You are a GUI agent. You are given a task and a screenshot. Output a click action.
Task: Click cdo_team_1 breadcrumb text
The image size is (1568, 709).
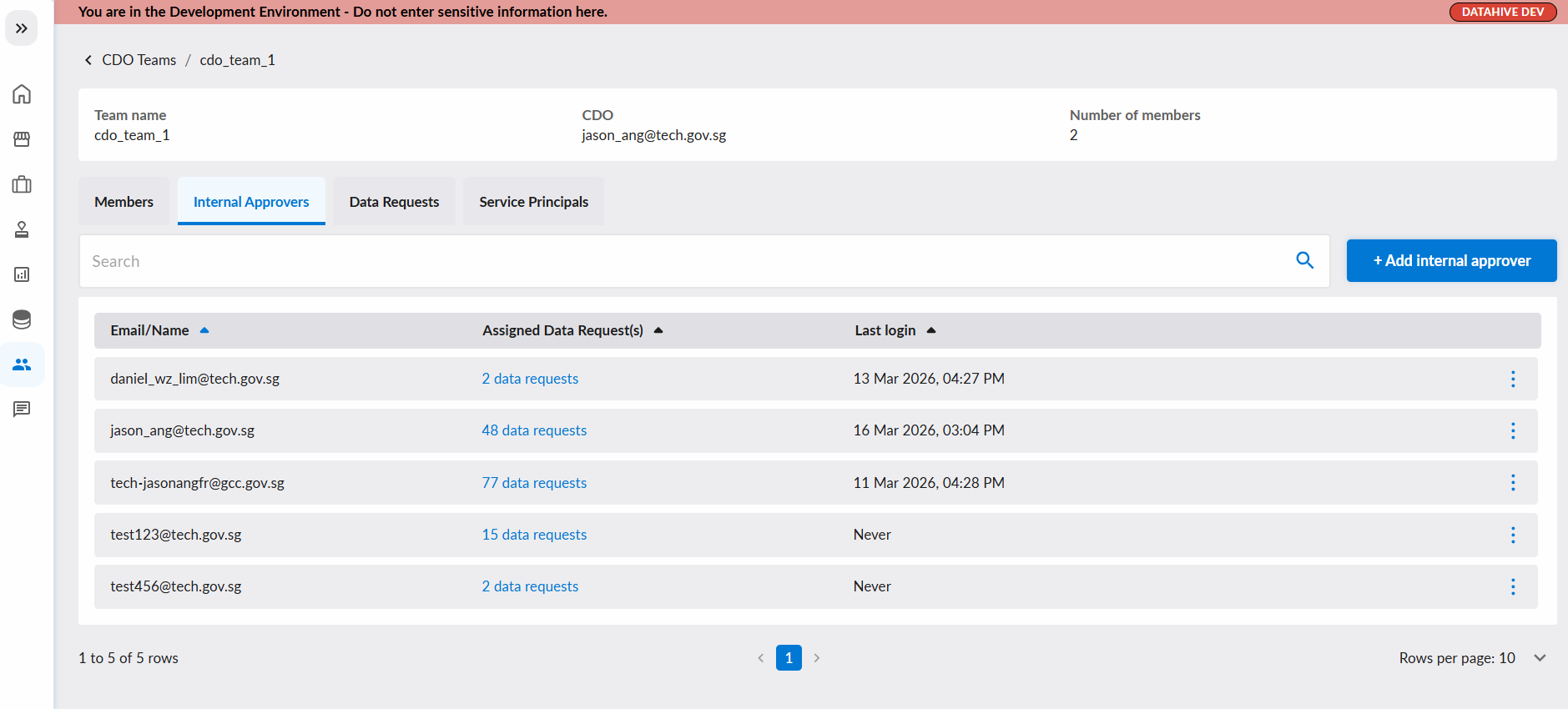(237, 60)
